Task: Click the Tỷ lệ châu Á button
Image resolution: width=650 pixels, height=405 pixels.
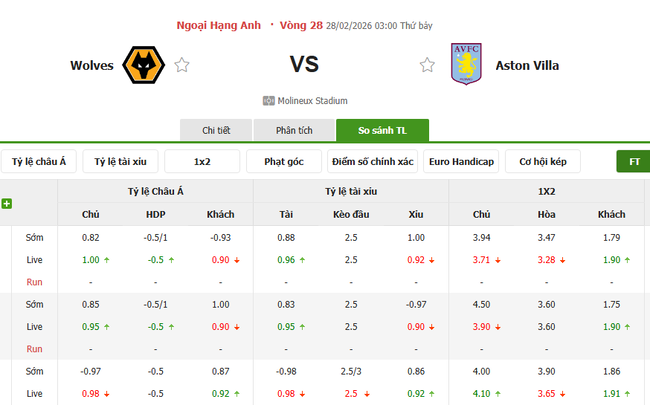Action: (40, 161)
